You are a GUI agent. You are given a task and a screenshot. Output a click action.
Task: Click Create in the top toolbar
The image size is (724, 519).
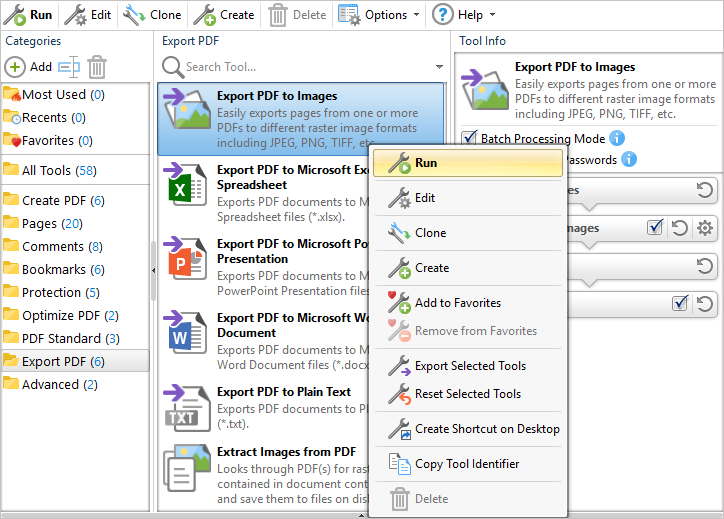pyautogui.click(x=224, y=15)
